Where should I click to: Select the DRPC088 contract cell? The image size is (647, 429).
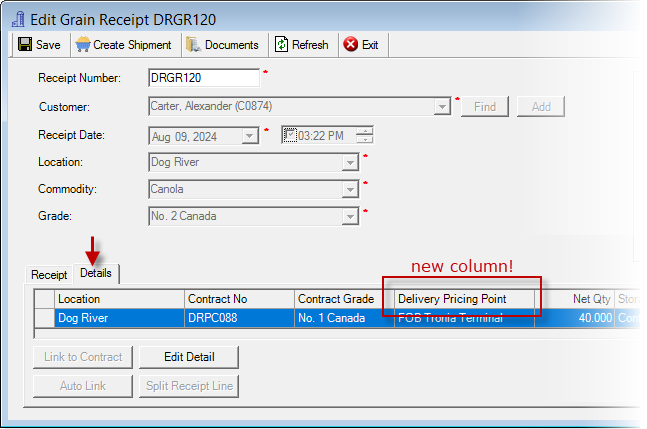point(239,318)
